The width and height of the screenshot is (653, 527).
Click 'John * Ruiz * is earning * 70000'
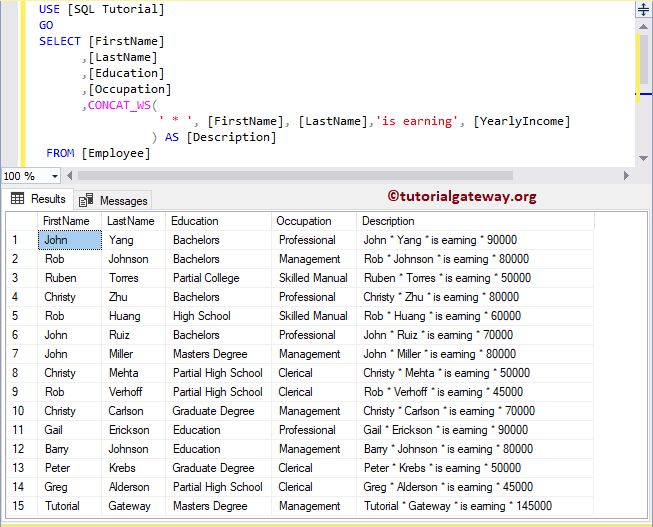click(x=475, y=335)
